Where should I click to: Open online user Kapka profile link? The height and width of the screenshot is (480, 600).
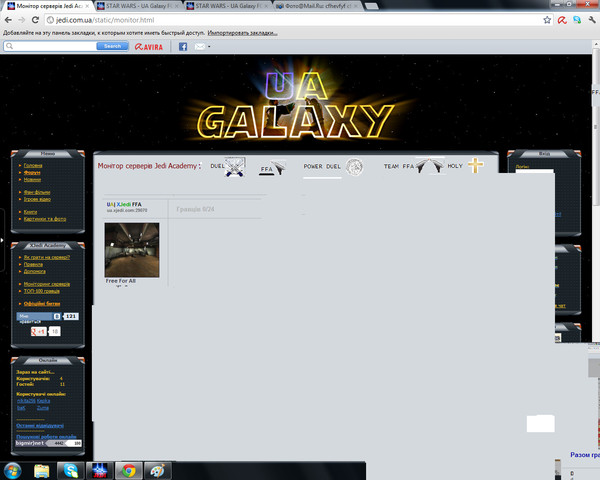pos(43,401)
